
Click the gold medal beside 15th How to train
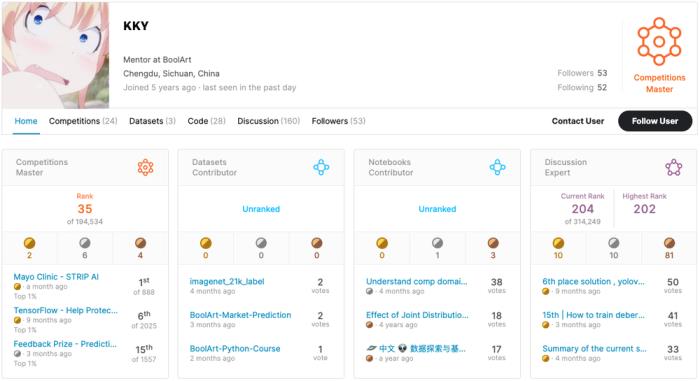pyautogui.click(x=546, y=325)
